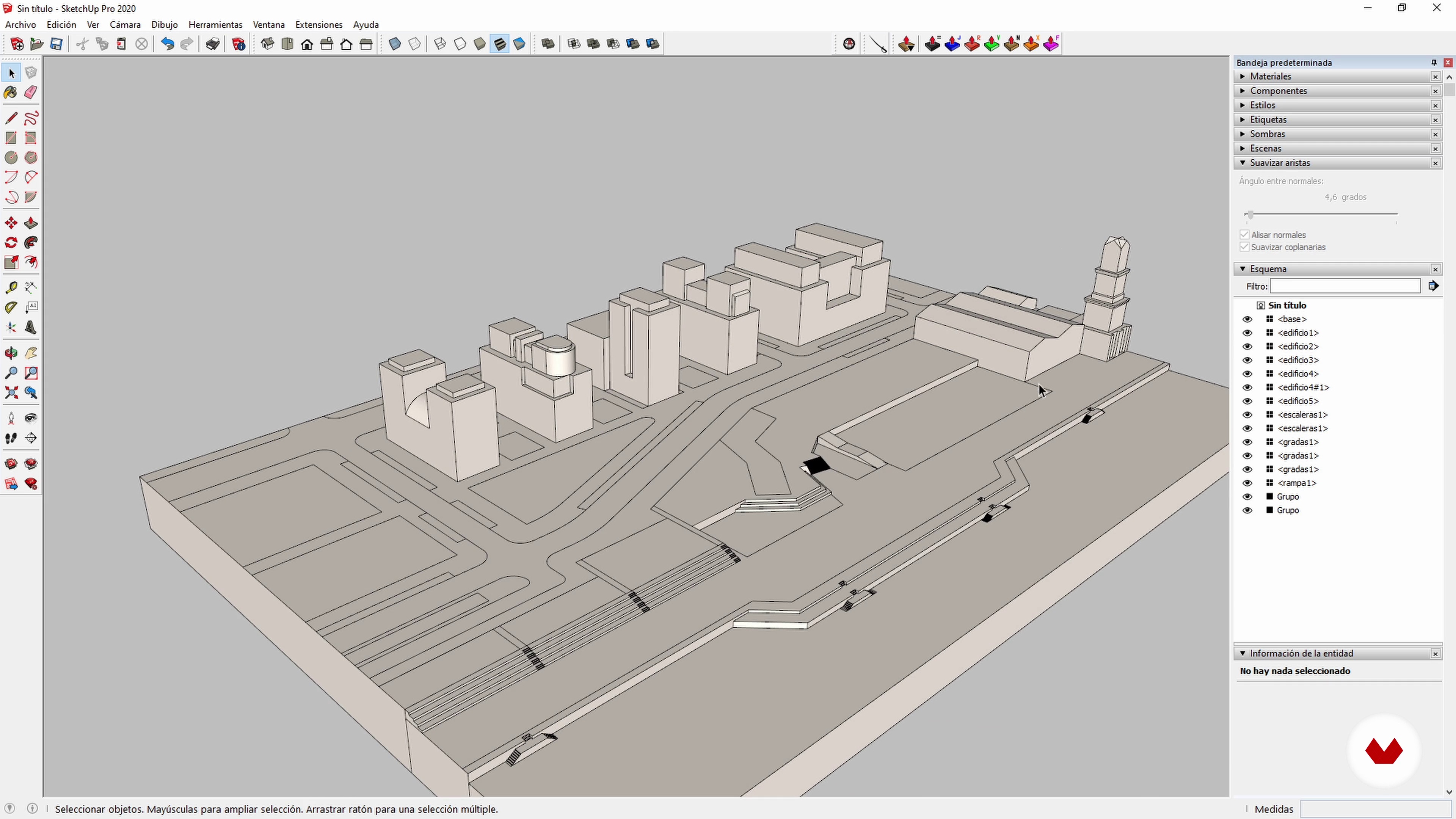1456x819 pixels.
Task: Select the Move tool
Action: (11, 223)
